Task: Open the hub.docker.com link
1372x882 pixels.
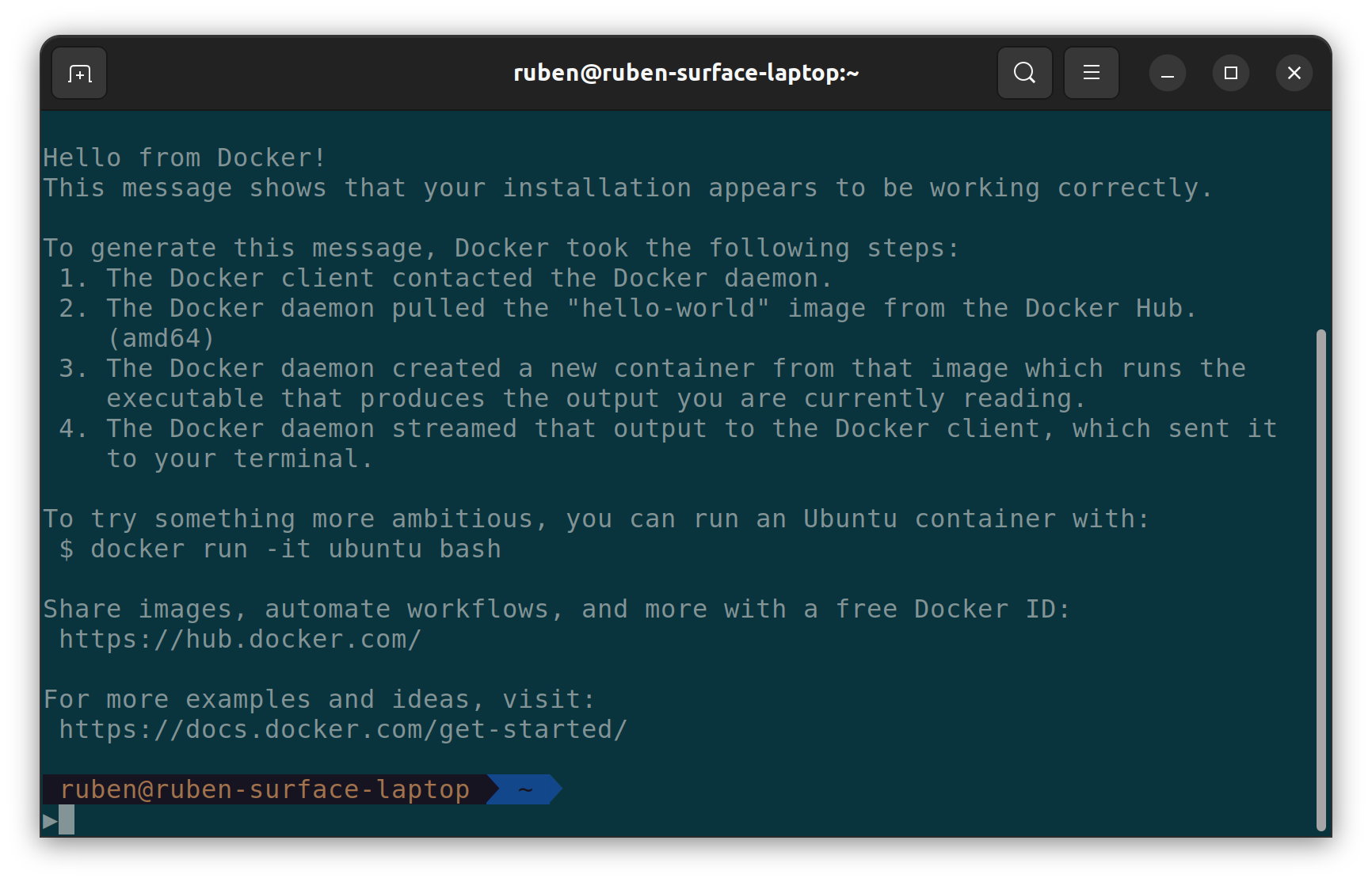Action: [240, 639]
